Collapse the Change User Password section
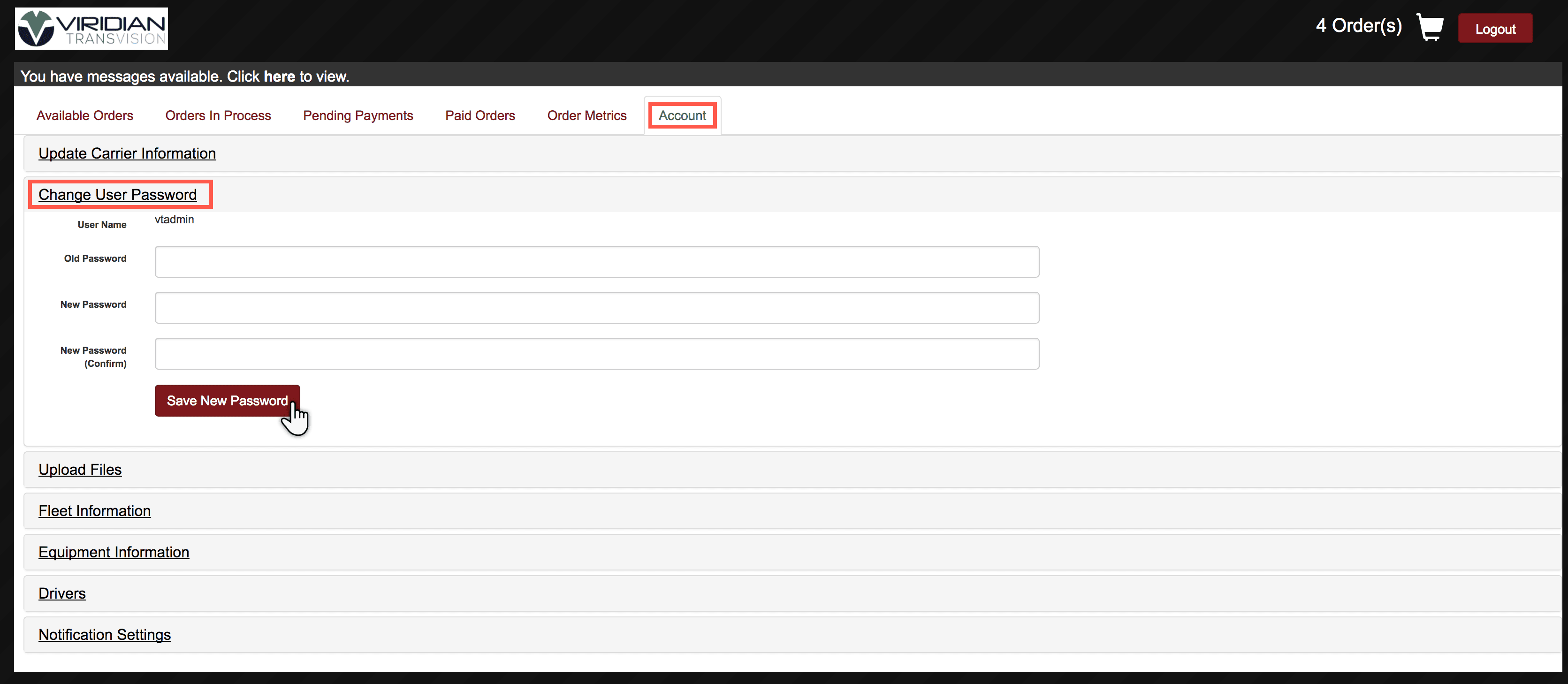This screenshot has height=684, width=1568. pos(117,195)
